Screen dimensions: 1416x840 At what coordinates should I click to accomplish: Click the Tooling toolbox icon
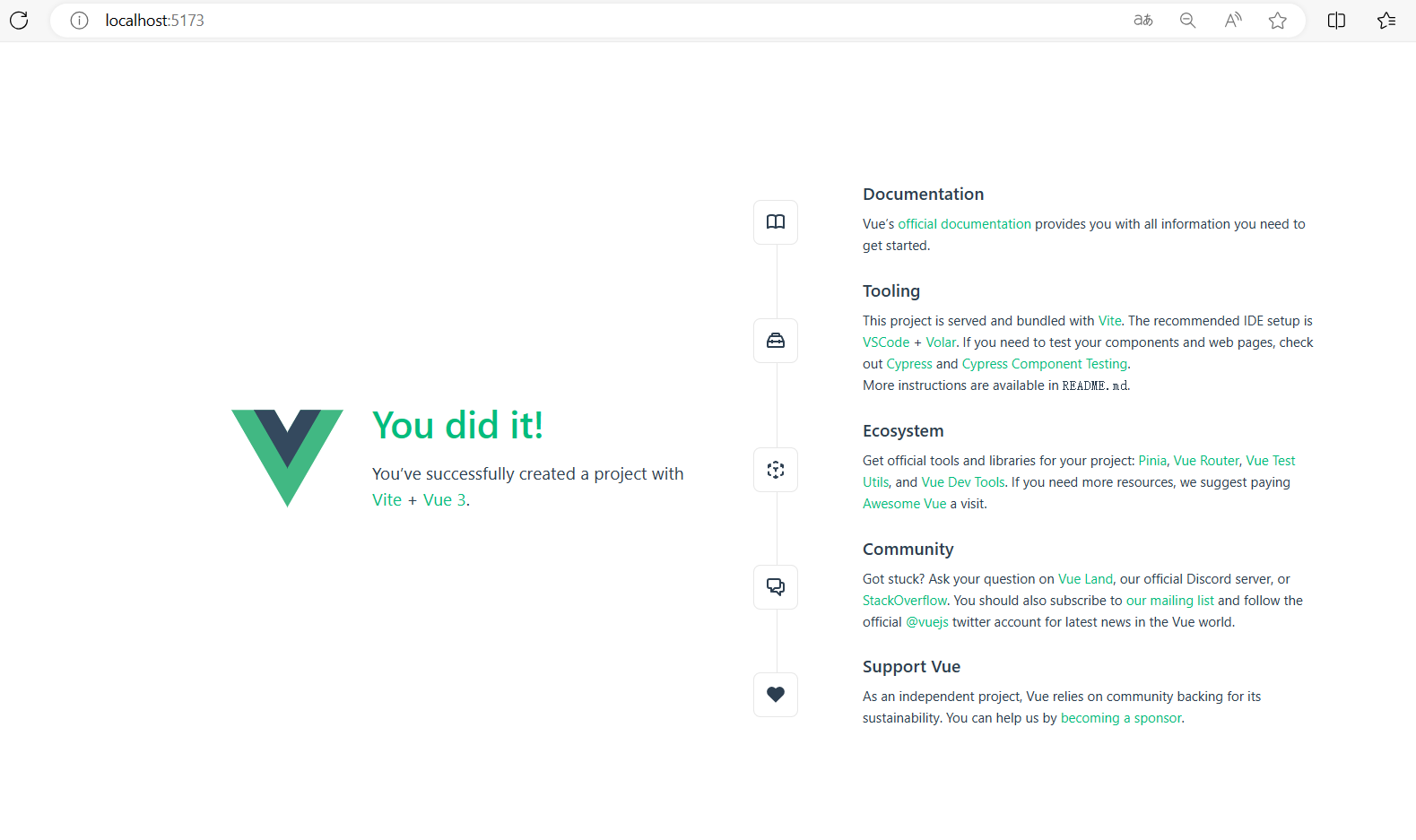click(776, 341)
